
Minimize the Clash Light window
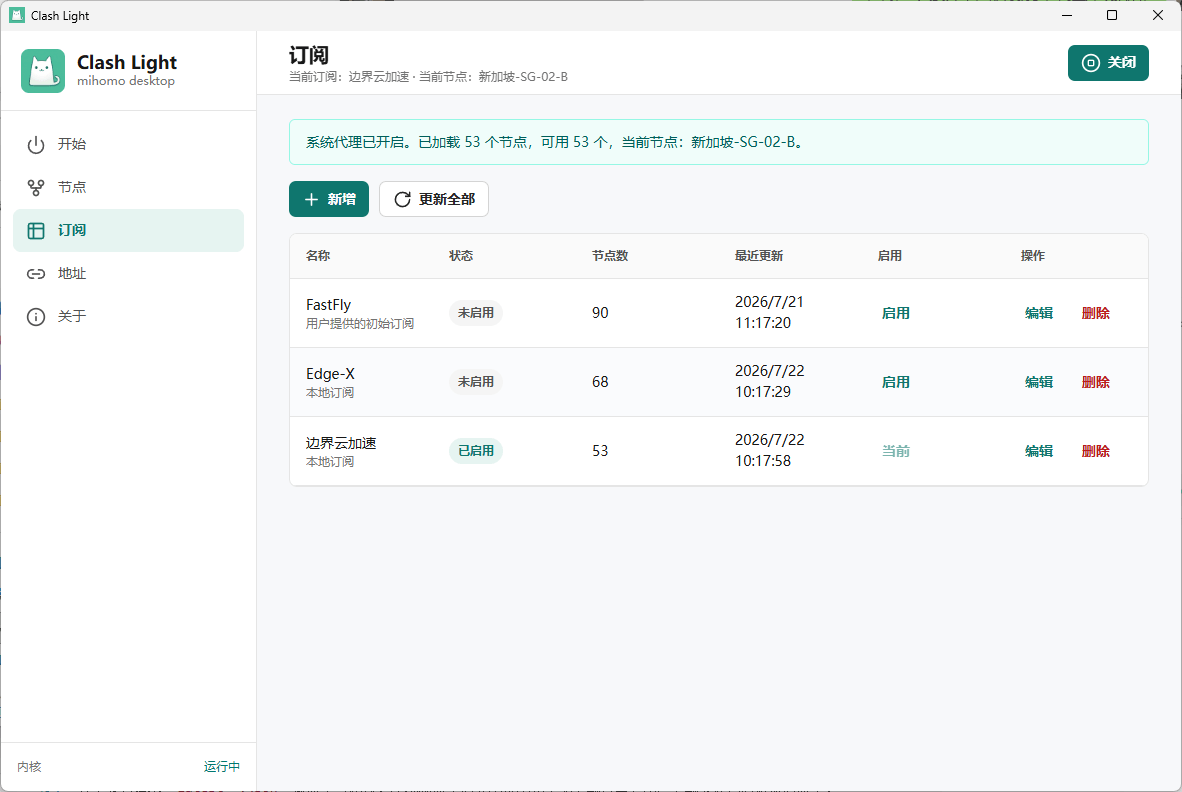[x=1067, y=15]
